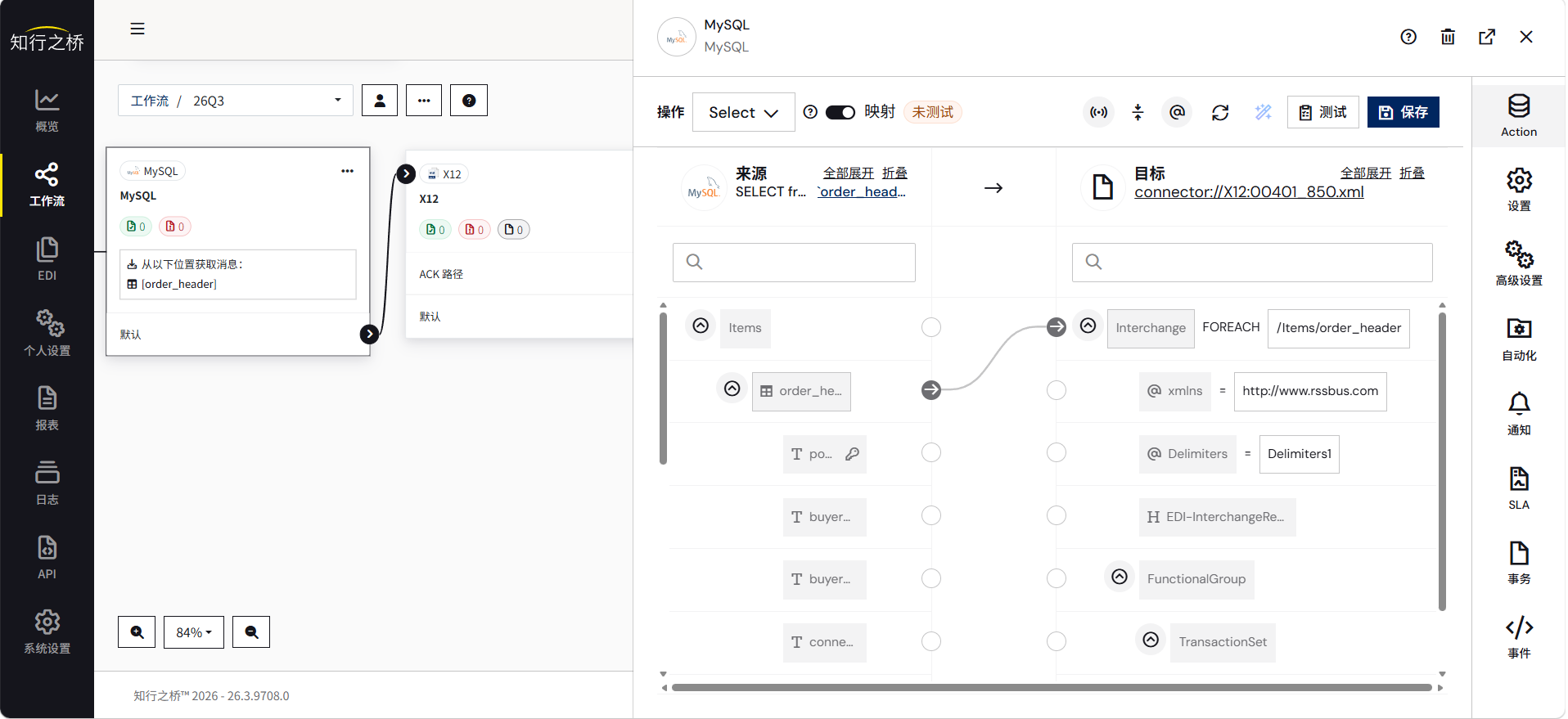Click the collapse-vertical arrows toolbar icon
Image resolution: width=1568 pixels, height=719 pixels.
click(x=1138, y=112)
